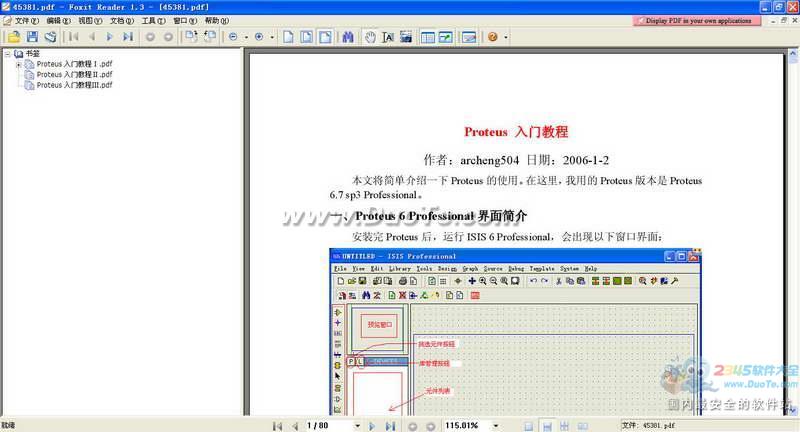Click the 书签 bookmarks root label

pyautogui.click(x=33, y=54)
